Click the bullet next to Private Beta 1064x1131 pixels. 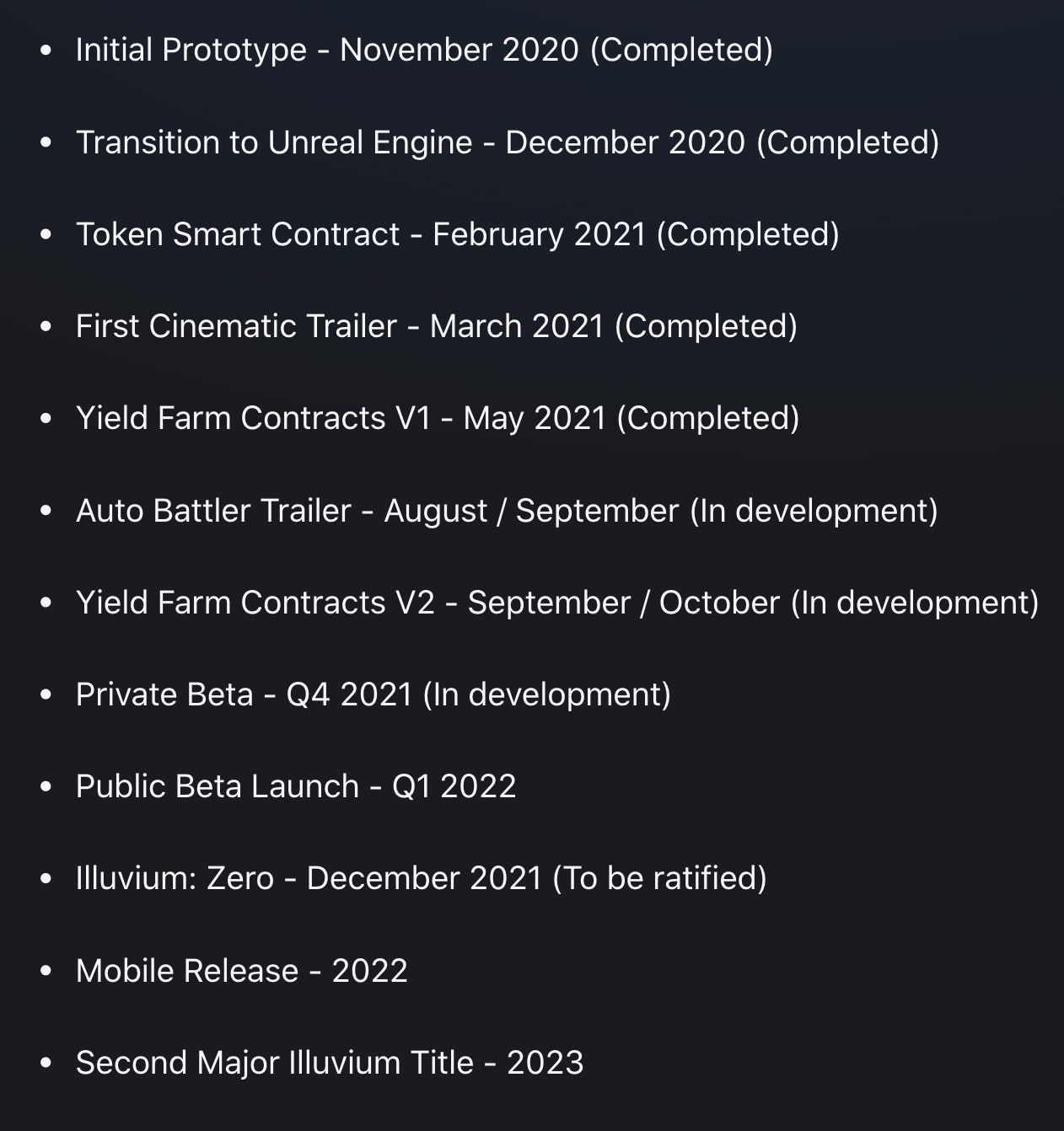46,695
